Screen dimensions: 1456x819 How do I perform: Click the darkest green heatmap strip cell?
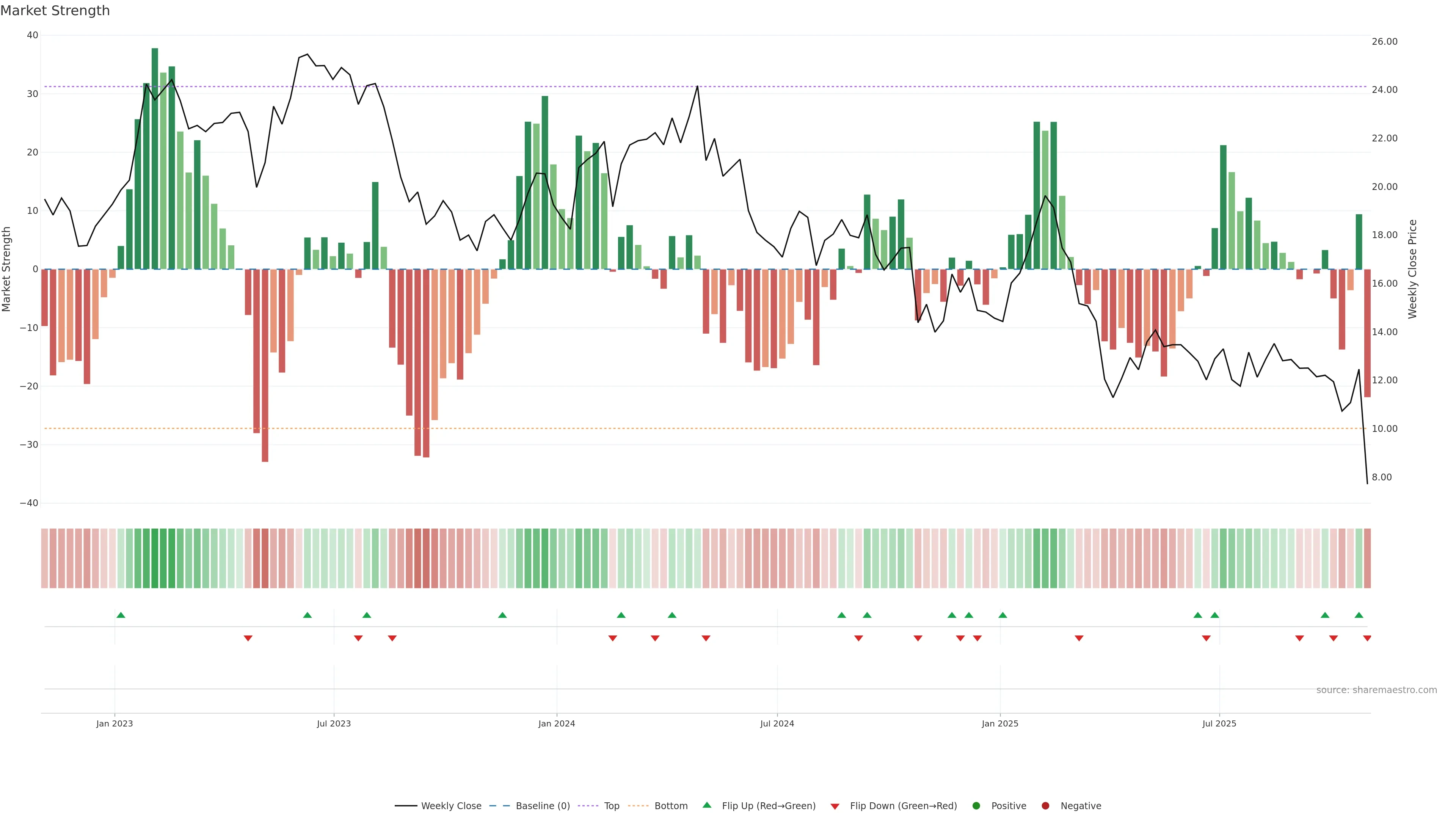tap(154, 559)
